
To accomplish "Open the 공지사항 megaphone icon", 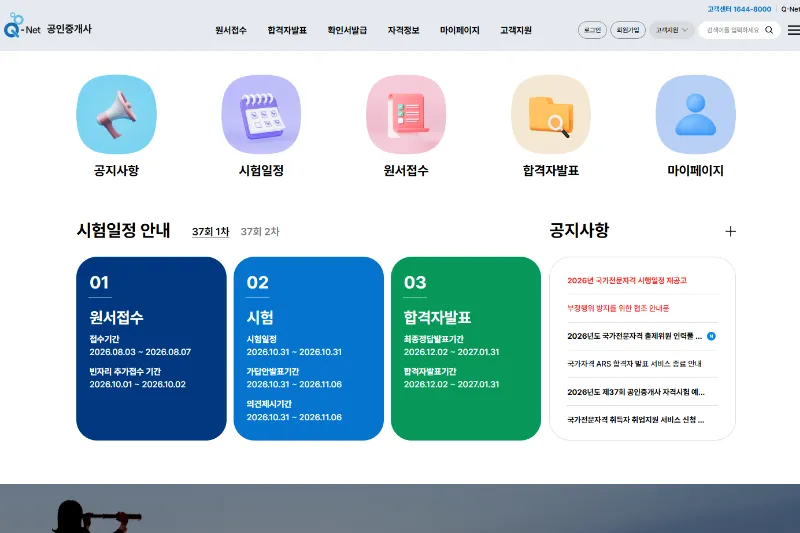I will click(x=116, y=114).
